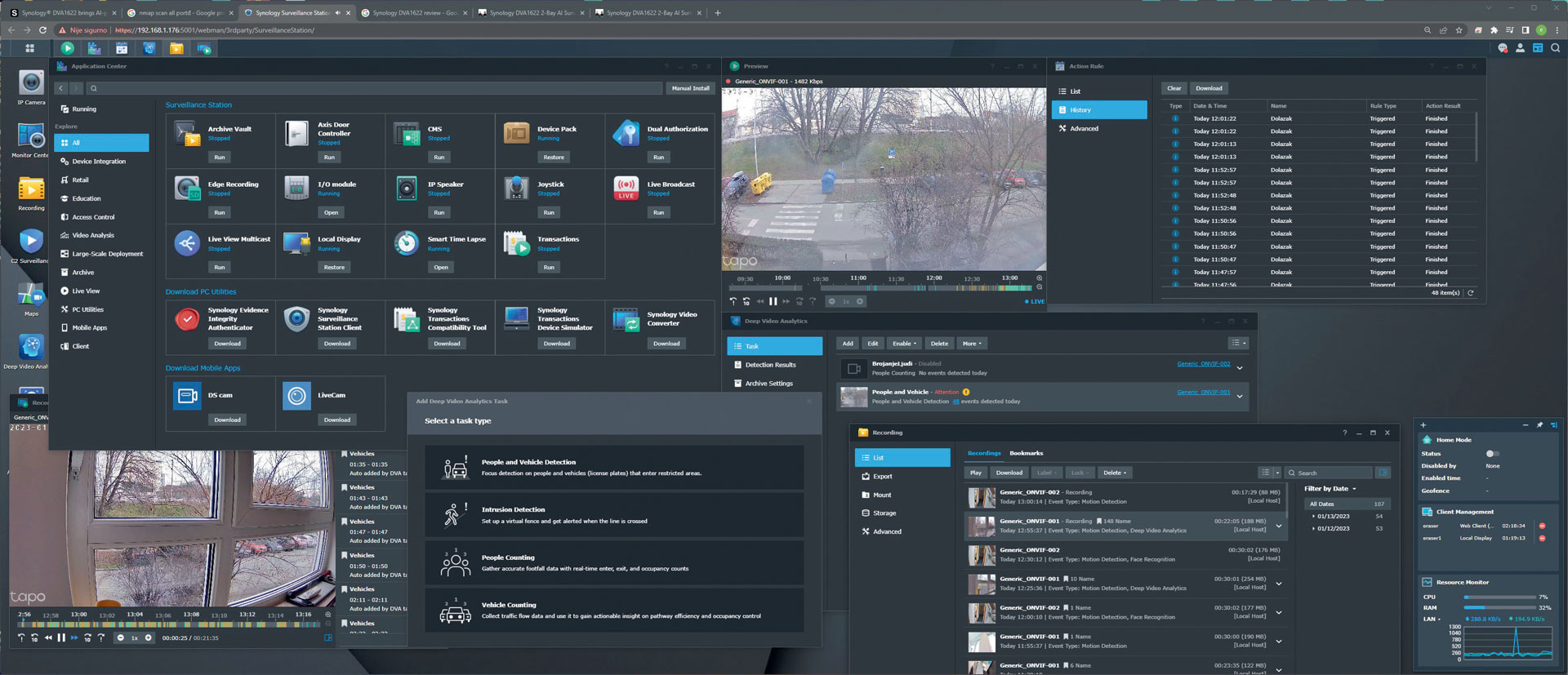Image resolution: width=1568 pixels, height=675 pixels.
Task: Click the Axis Door Controller app icon
Action: tap(296, 133)
